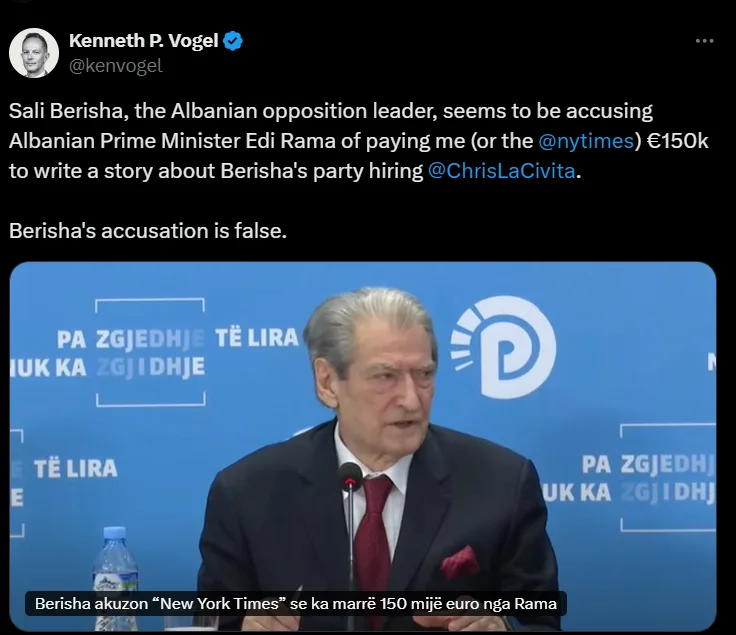Click "Sali Berisha" at the tweet's start
The image size is (736, 635).
click(67, 111)
